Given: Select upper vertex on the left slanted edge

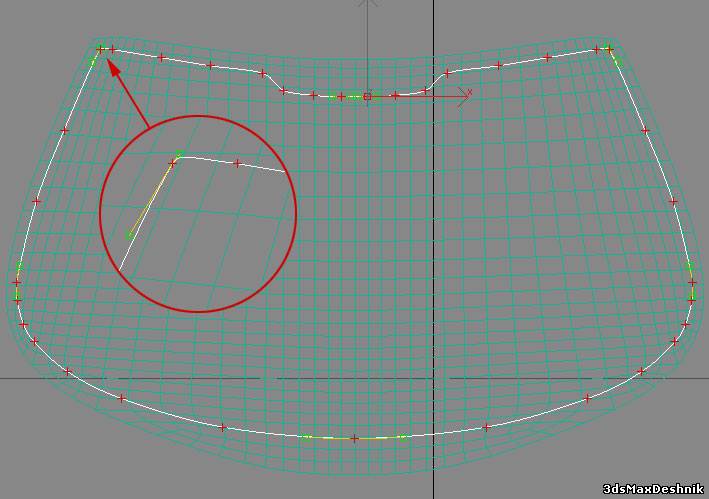Looking at the screenshot, I should pos(64,131).
